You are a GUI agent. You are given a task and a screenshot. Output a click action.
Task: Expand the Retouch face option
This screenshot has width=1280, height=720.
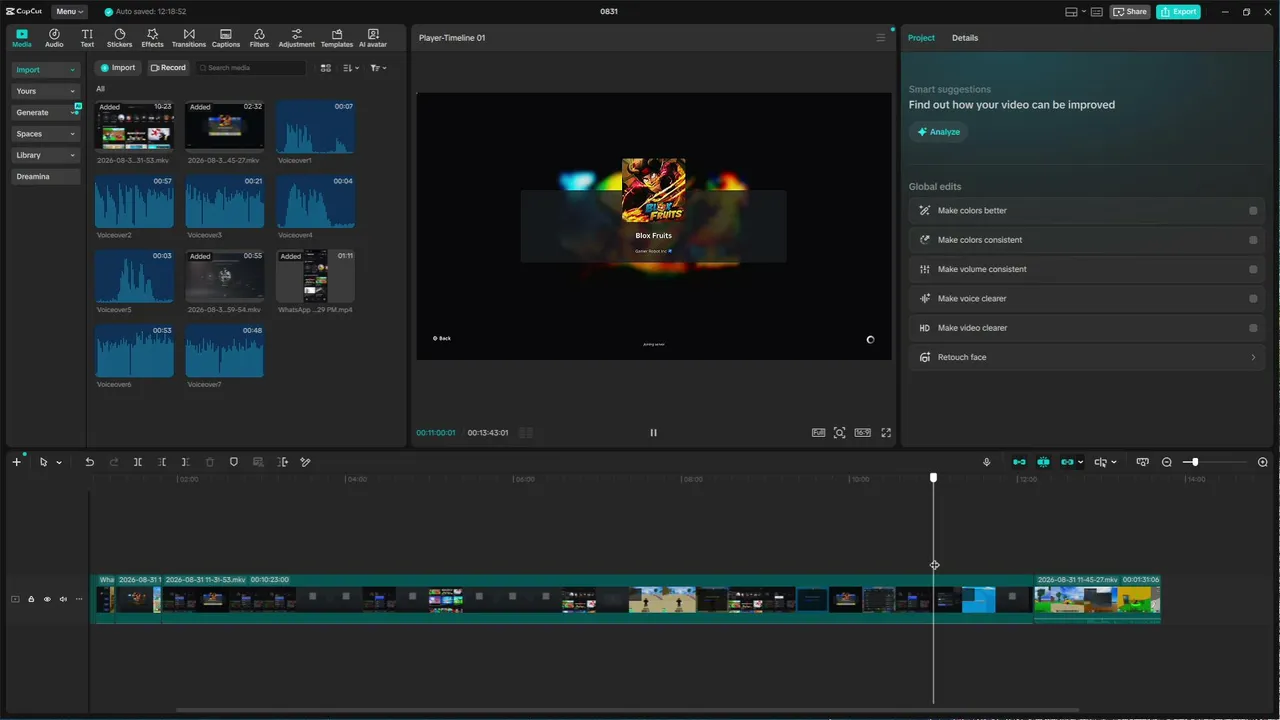1086,357
